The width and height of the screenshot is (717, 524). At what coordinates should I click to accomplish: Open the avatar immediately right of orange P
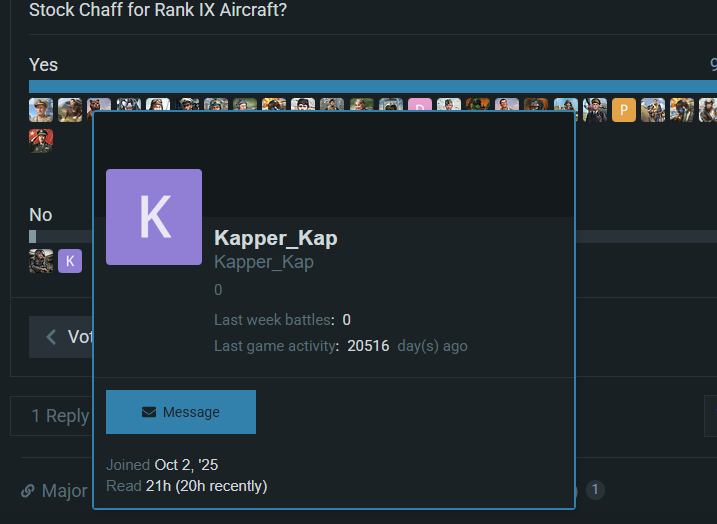click(653, 110)
